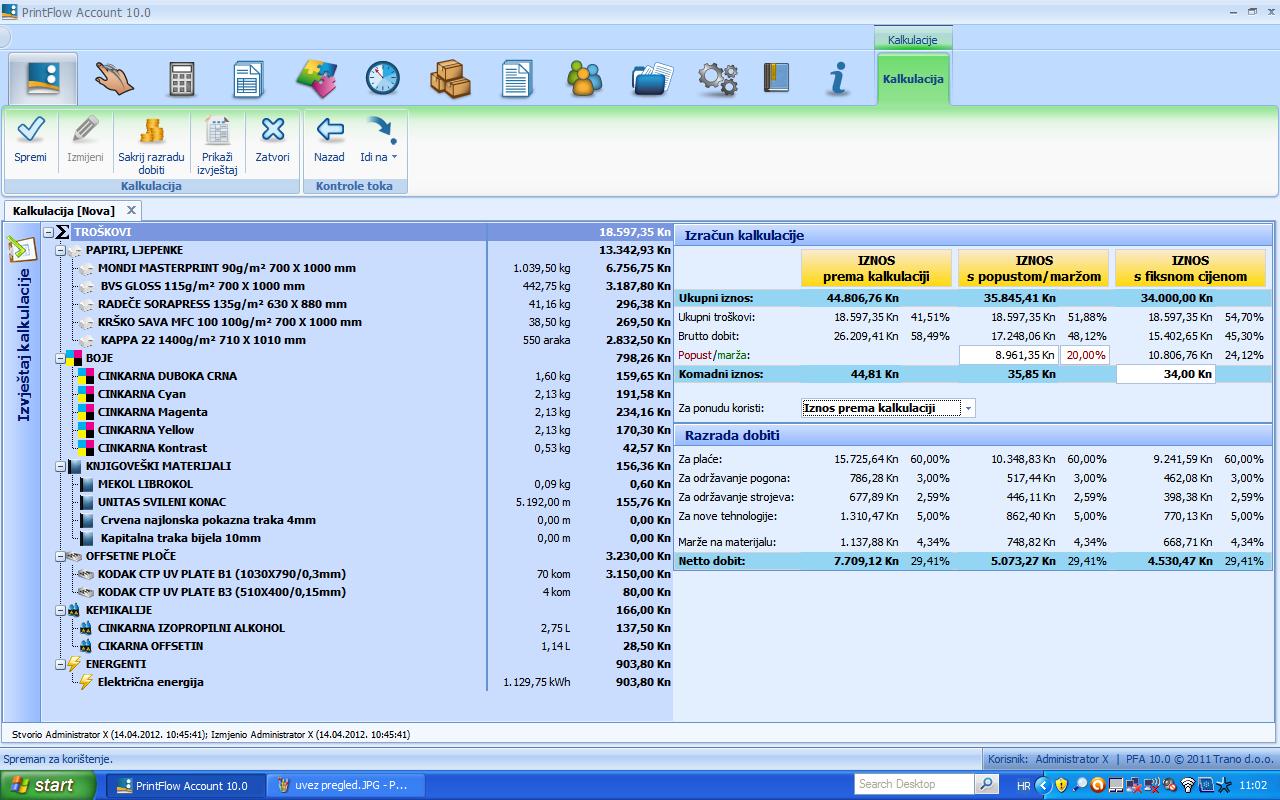
Task: Click the Popust/marža 20,00% percentage field
Action: coord(1085,355)
